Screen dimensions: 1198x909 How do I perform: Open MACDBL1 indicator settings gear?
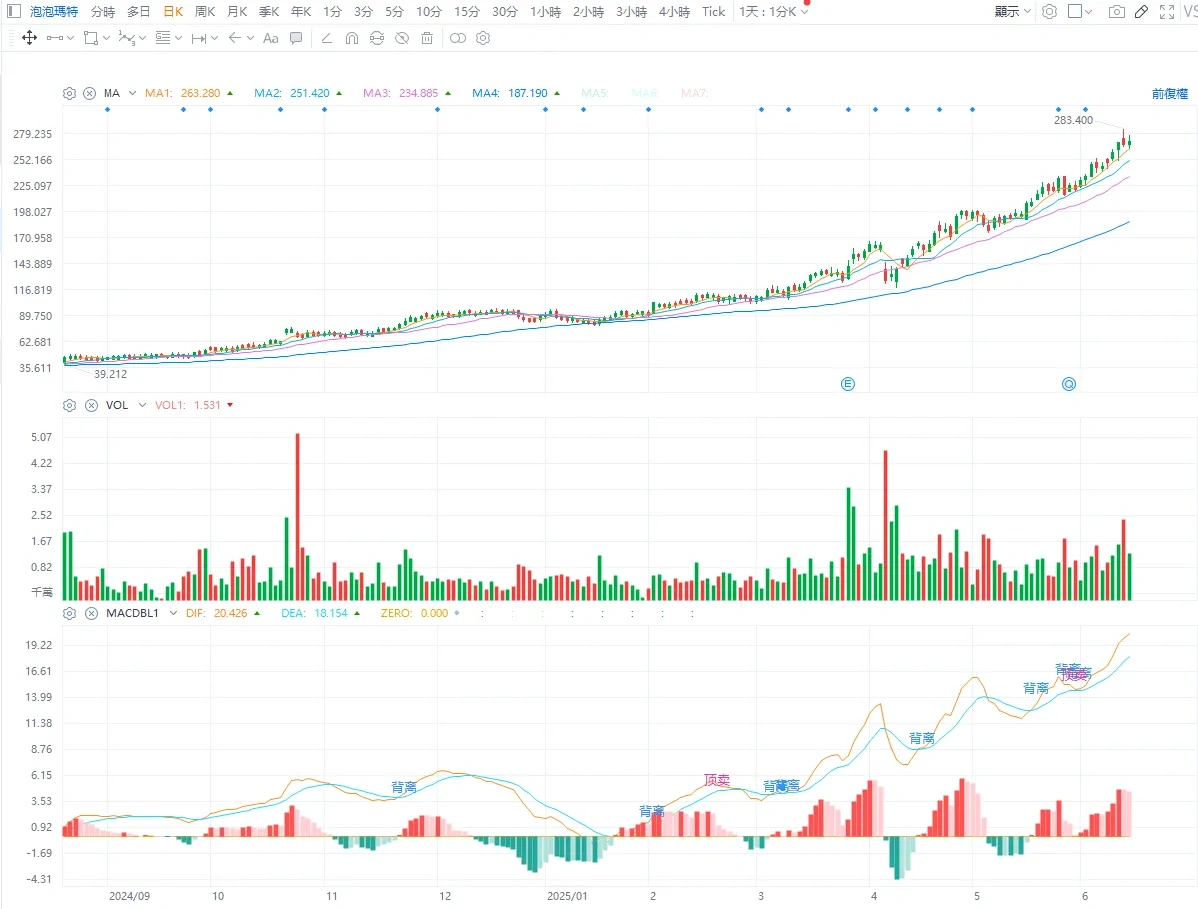point(70,613)
